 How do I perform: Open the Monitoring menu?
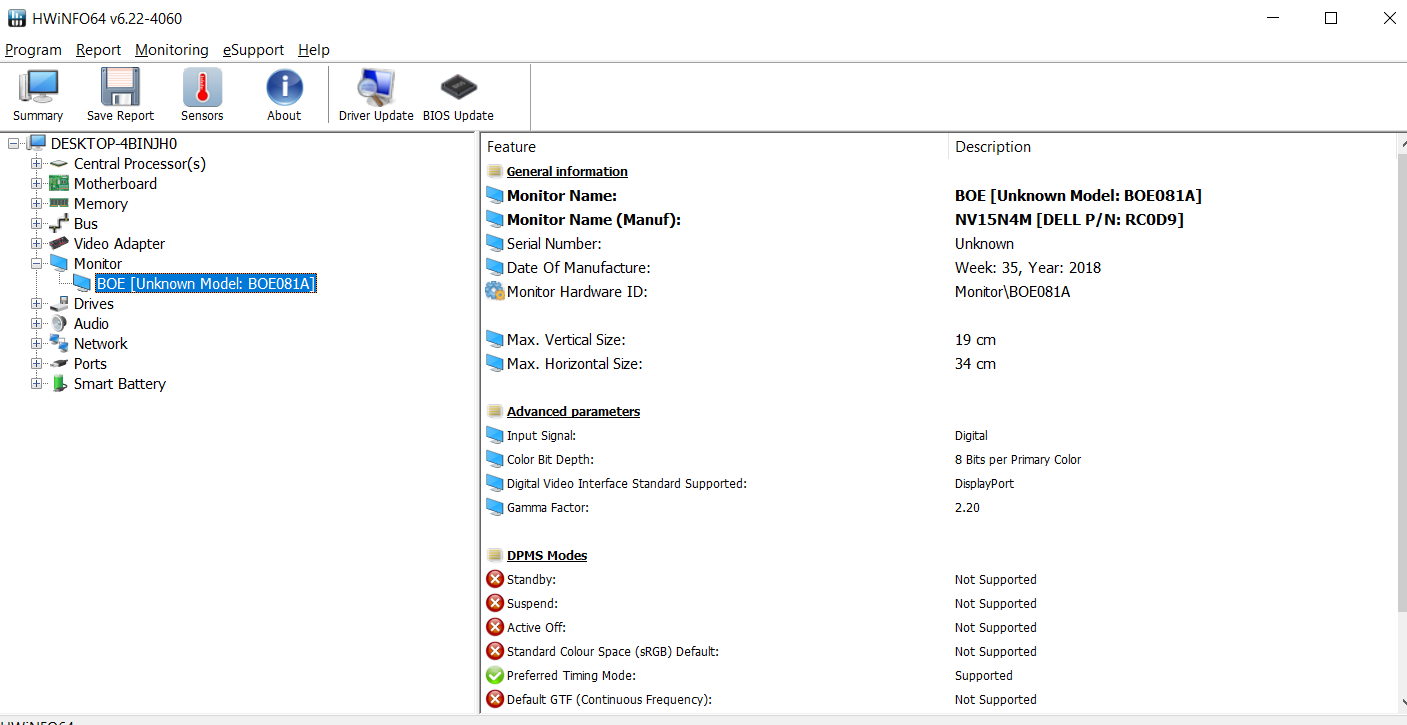[x=172, y=50]
